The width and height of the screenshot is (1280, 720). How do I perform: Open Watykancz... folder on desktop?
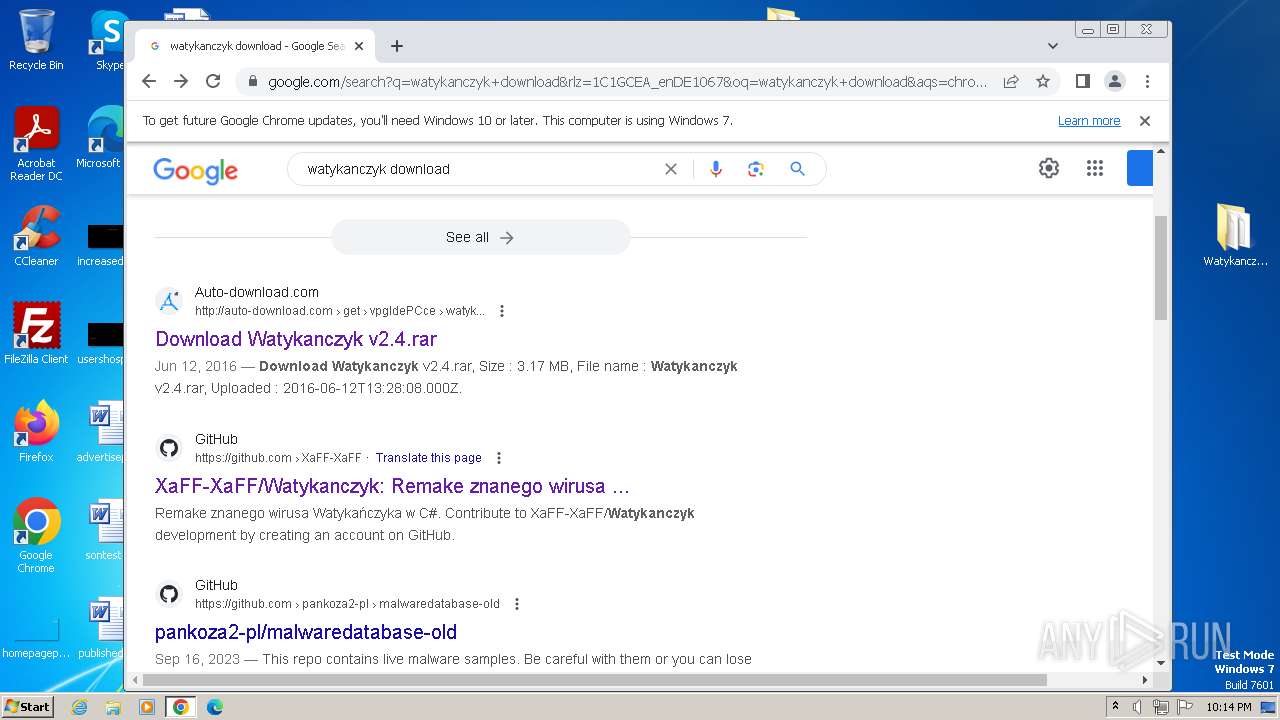[x=1235, y=235]
